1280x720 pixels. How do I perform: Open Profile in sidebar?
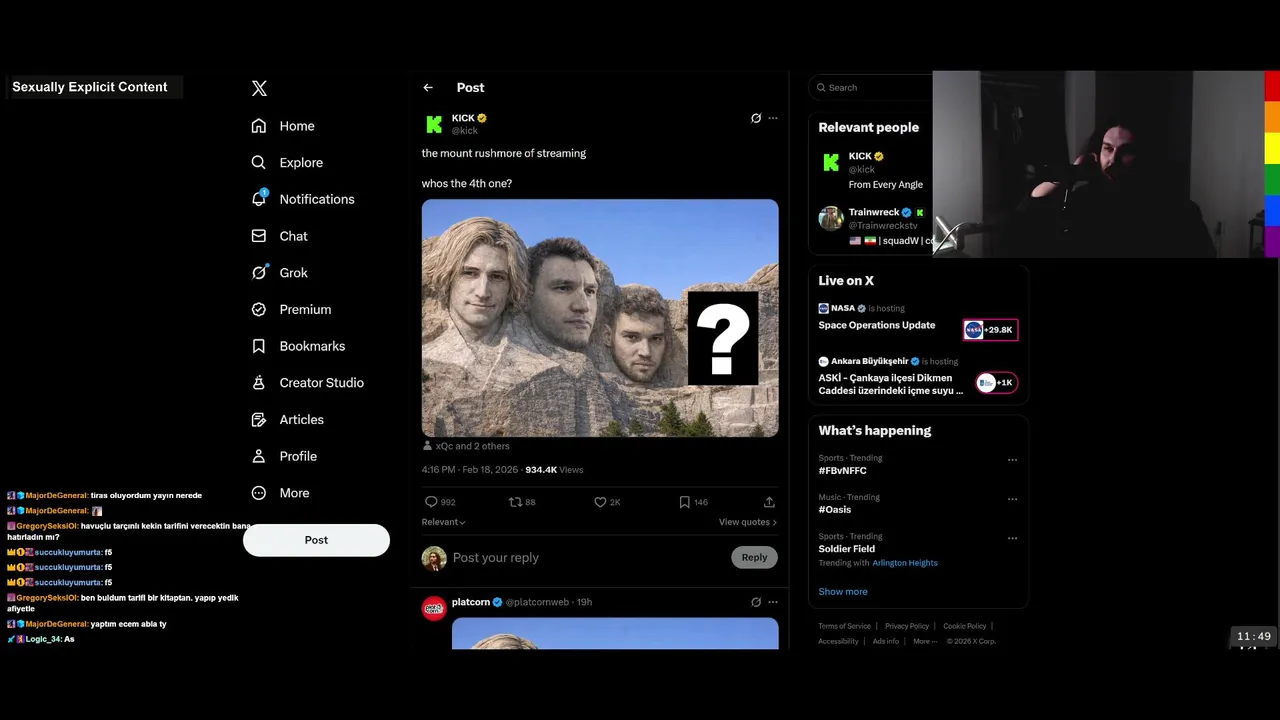(x=284, y=456)
